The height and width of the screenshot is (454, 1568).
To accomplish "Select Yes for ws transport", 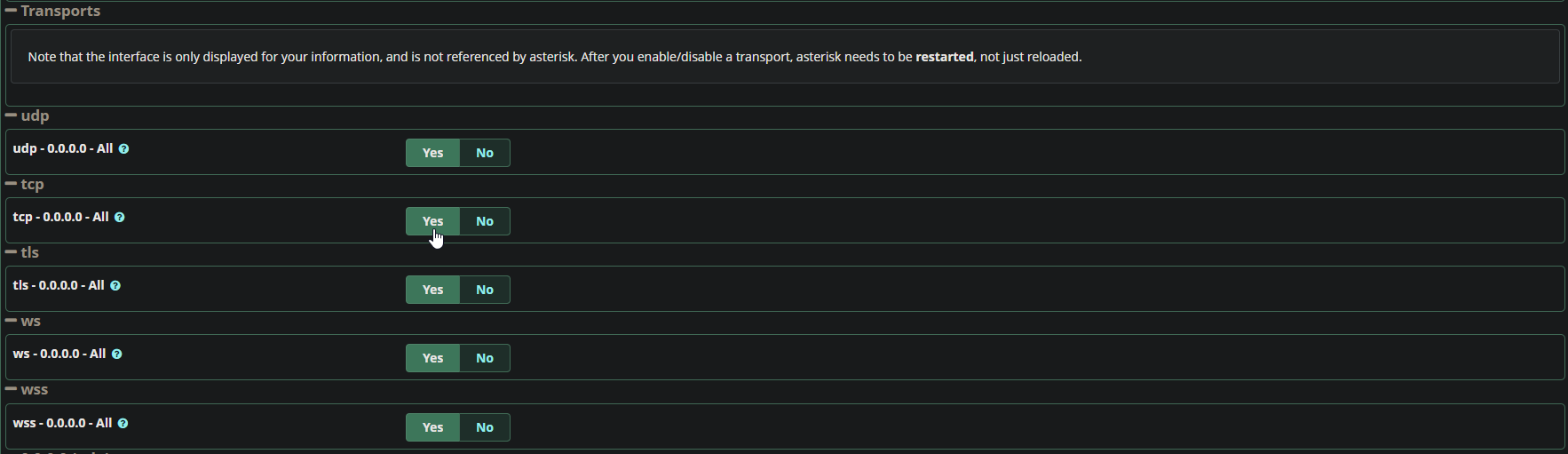I will click(x=432, y=358).
